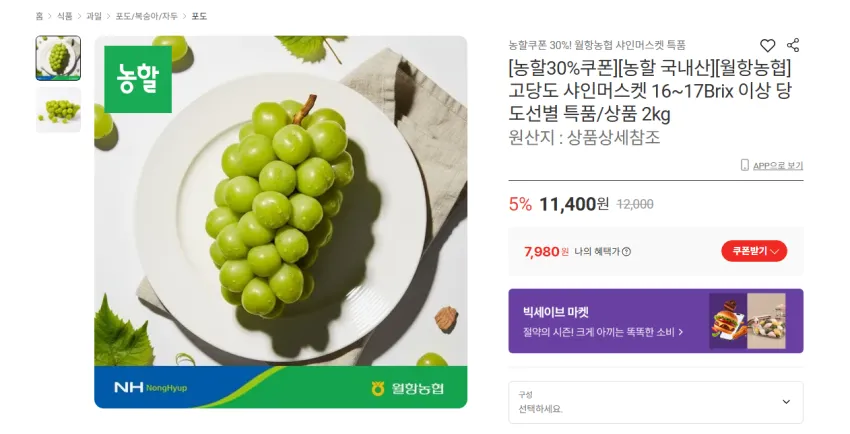Go to 홈 in breadcrumb

pyautogui.click(x=40, y=16)
